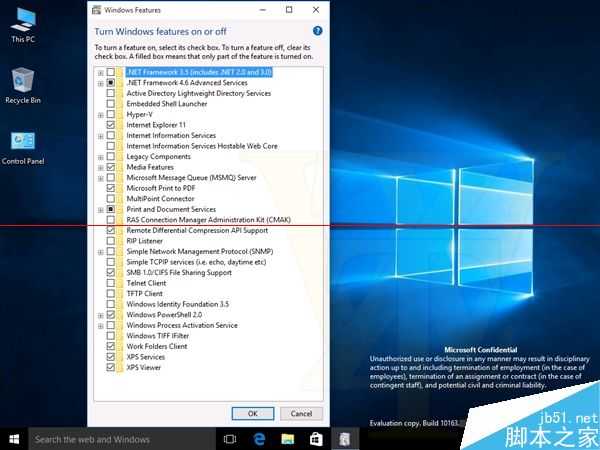Enable the .NET Framework 3.5 checkbox
The height and width of the screenshot is (450, 600).
coord(111,72)
